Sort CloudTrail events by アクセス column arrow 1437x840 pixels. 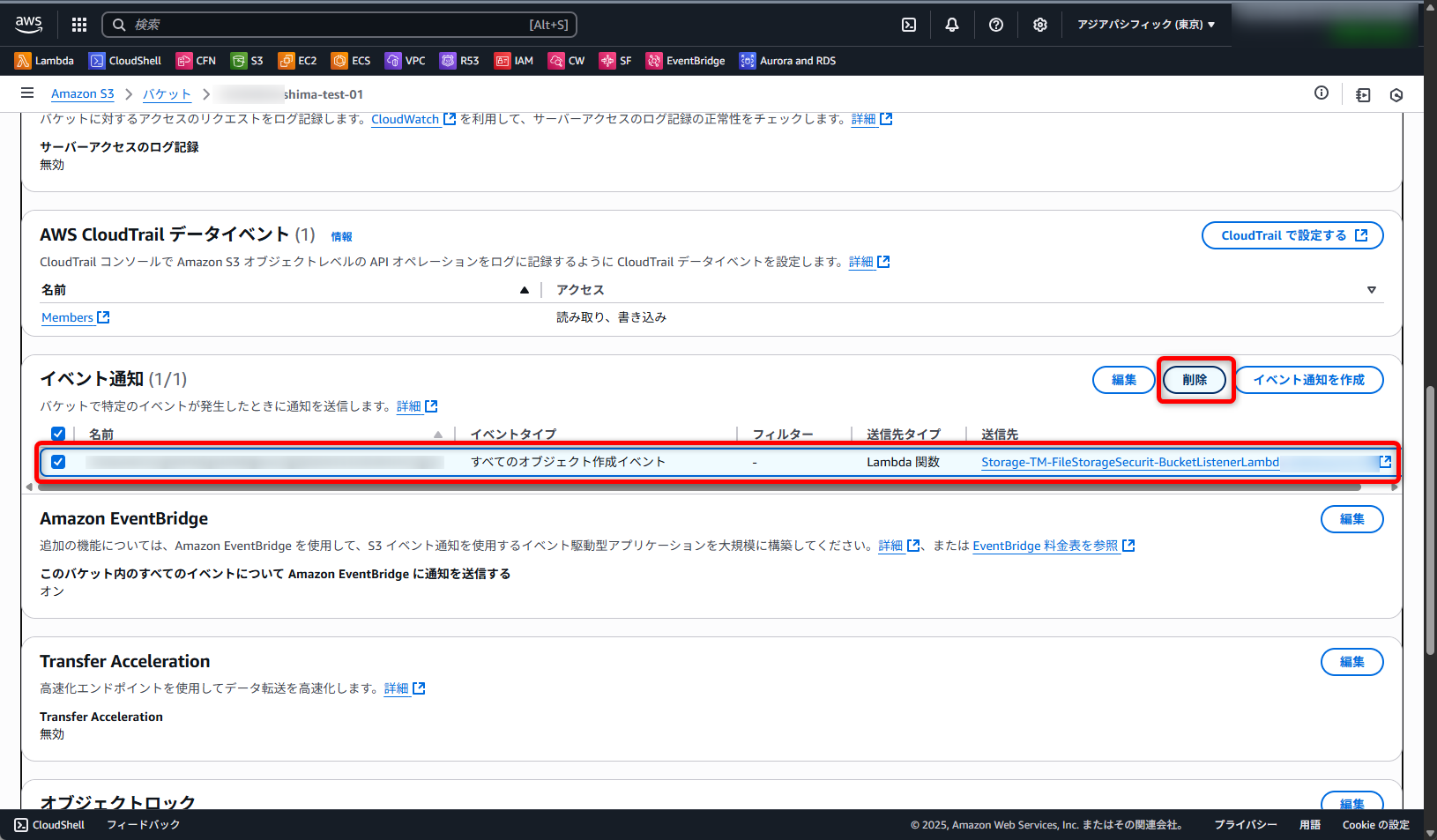point(1372,290)
